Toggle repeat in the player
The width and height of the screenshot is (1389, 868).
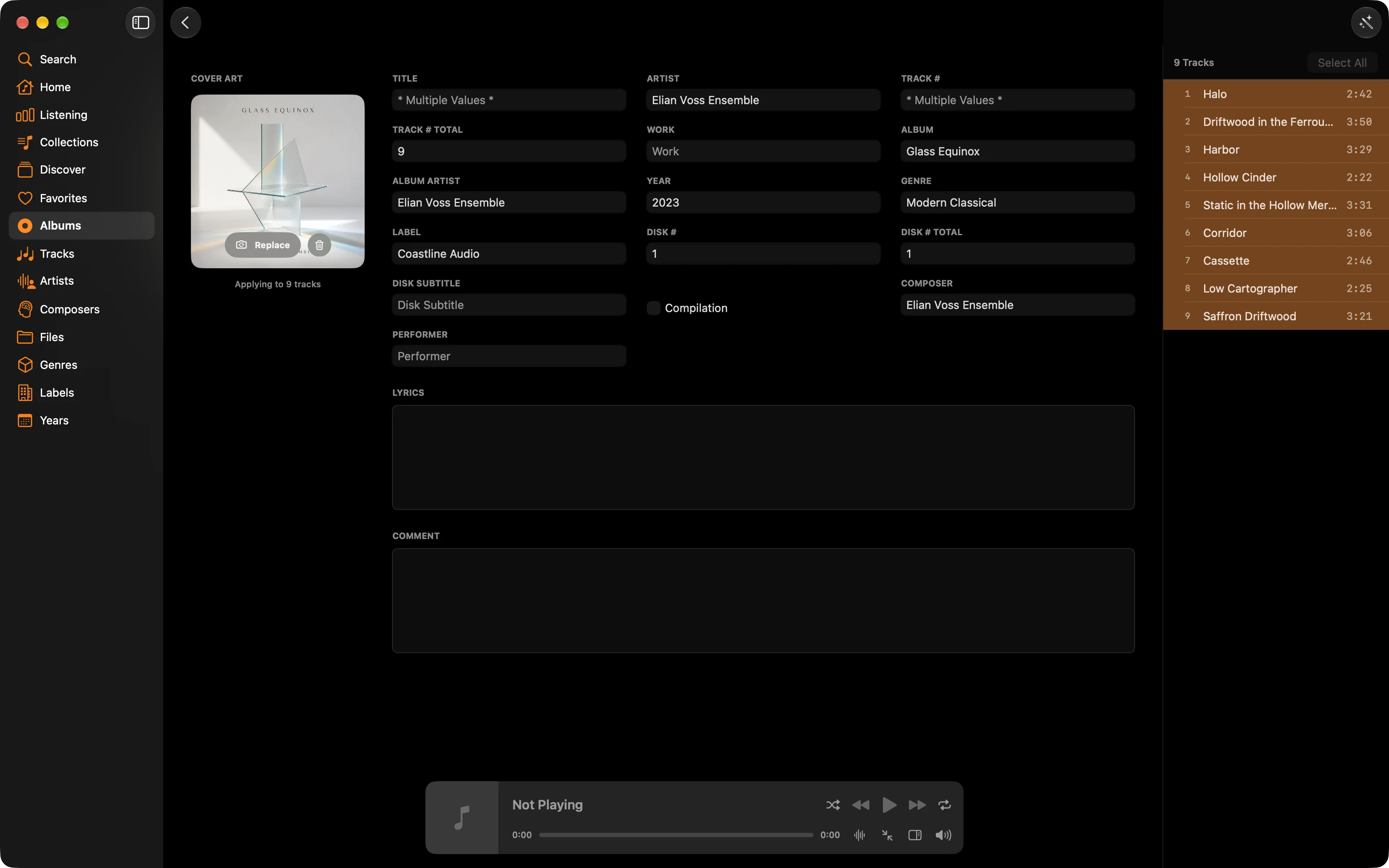[944, 805]
